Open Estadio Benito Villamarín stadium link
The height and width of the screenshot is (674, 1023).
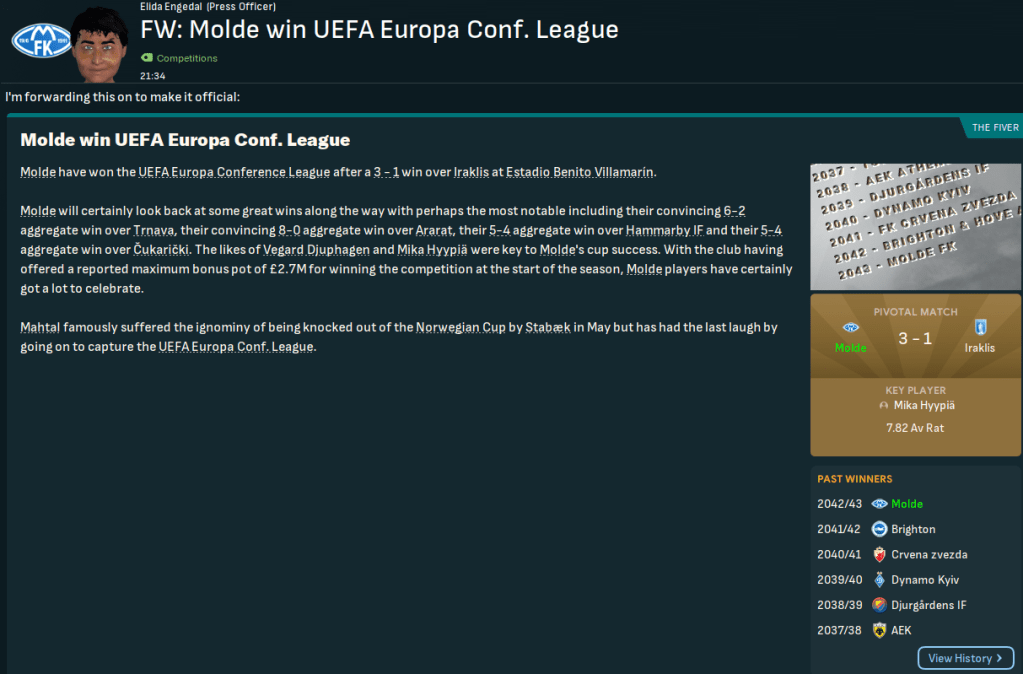[x=580, y=172]
